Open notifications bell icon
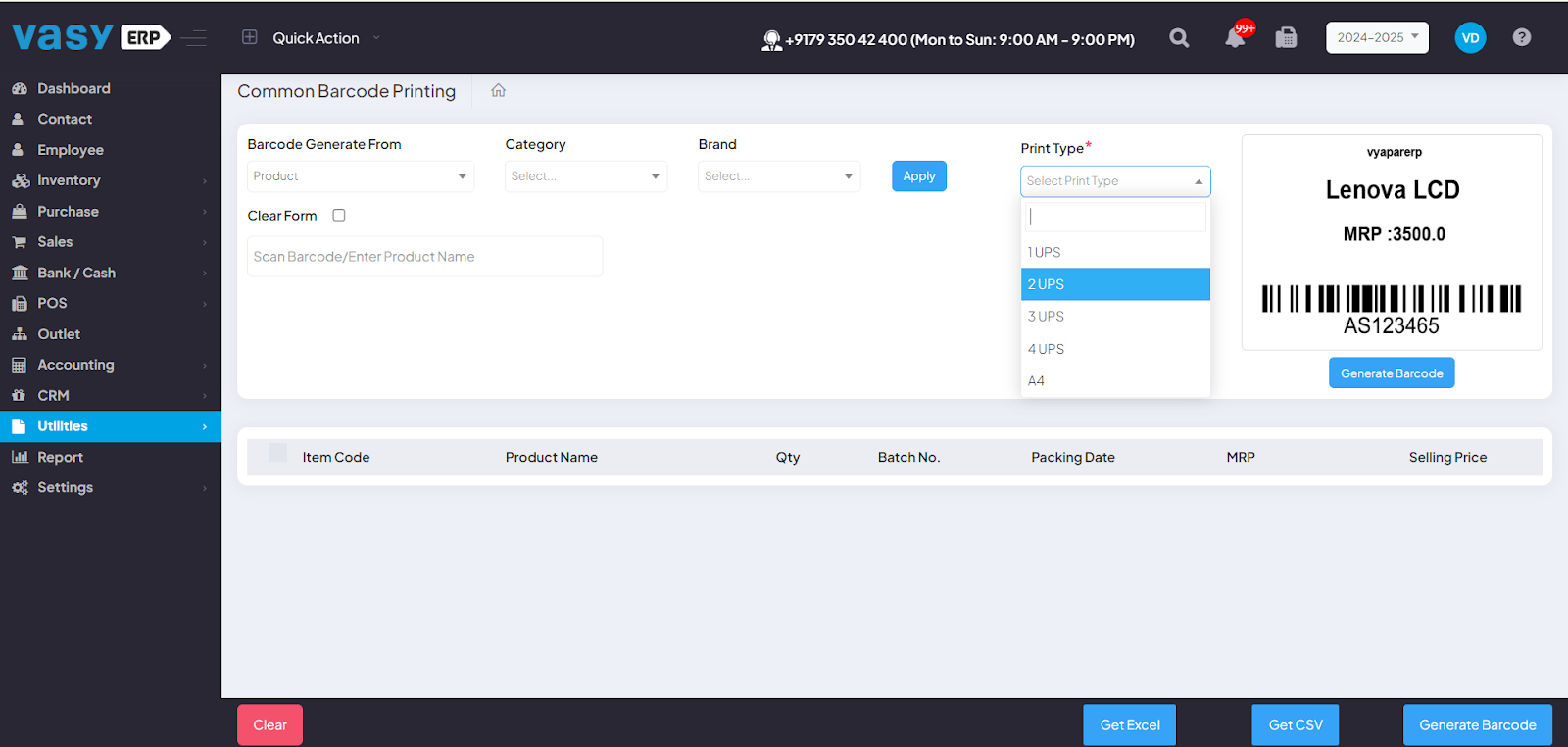The width and height of the screenshot is (1568, 747). click(x=1236, y=38)
